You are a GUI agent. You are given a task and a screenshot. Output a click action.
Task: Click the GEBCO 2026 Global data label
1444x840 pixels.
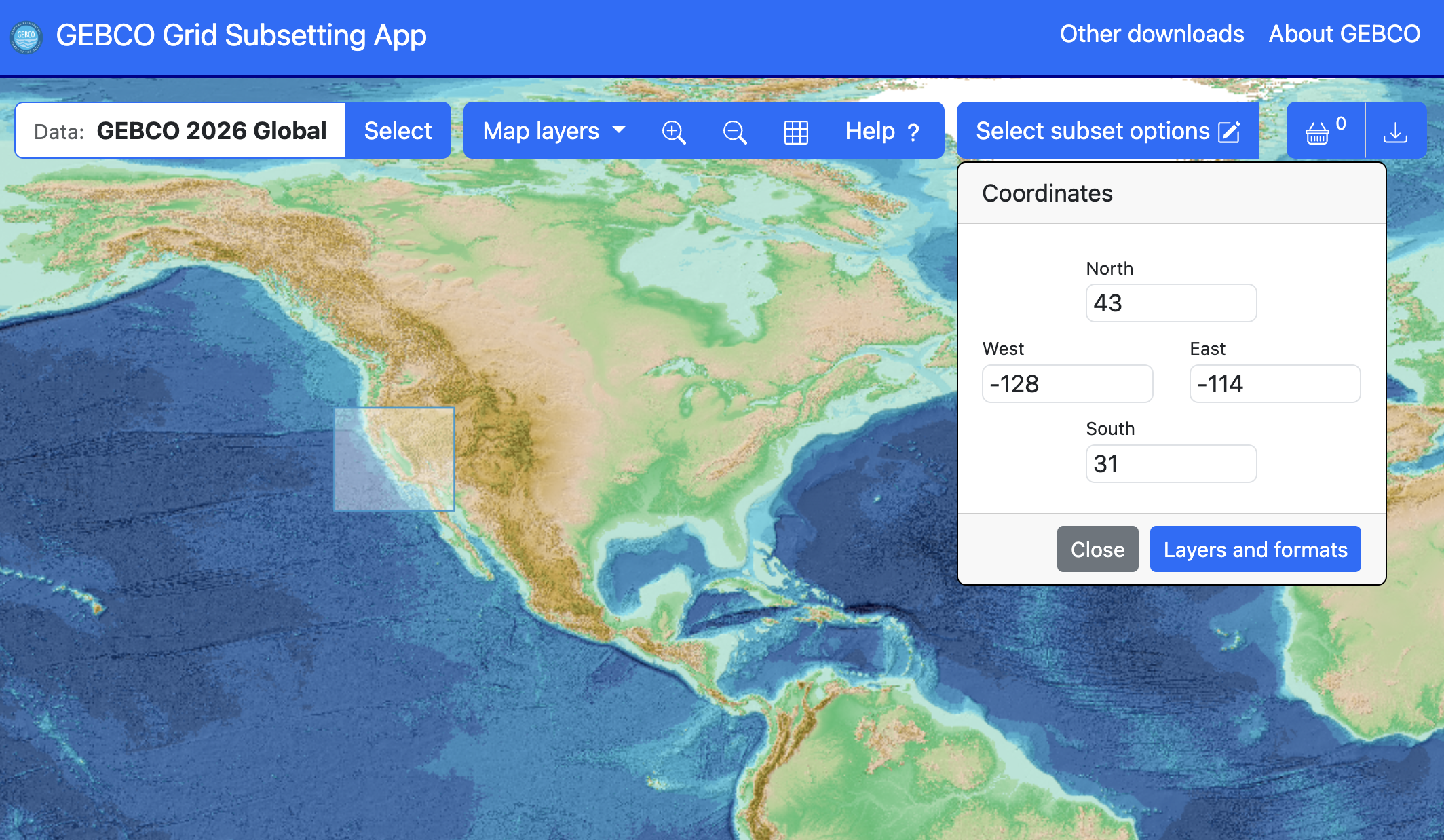click(x=212, y=130)
